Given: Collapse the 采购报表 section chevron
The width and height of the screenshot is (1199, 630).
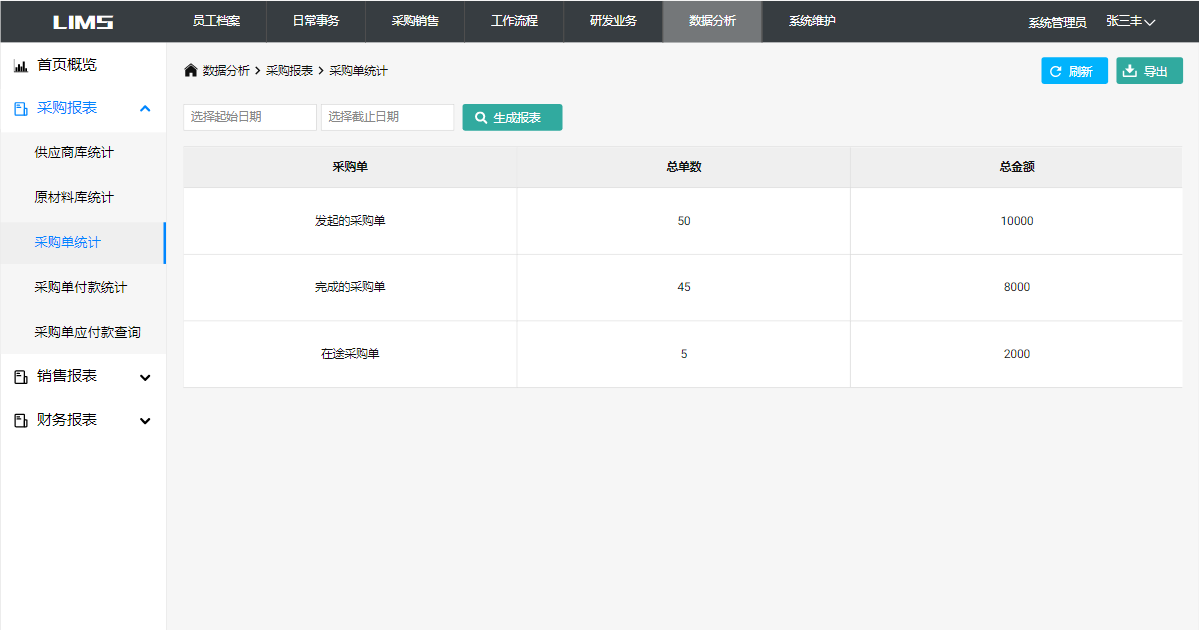Looking at the screenshot, I should [145, 109].
